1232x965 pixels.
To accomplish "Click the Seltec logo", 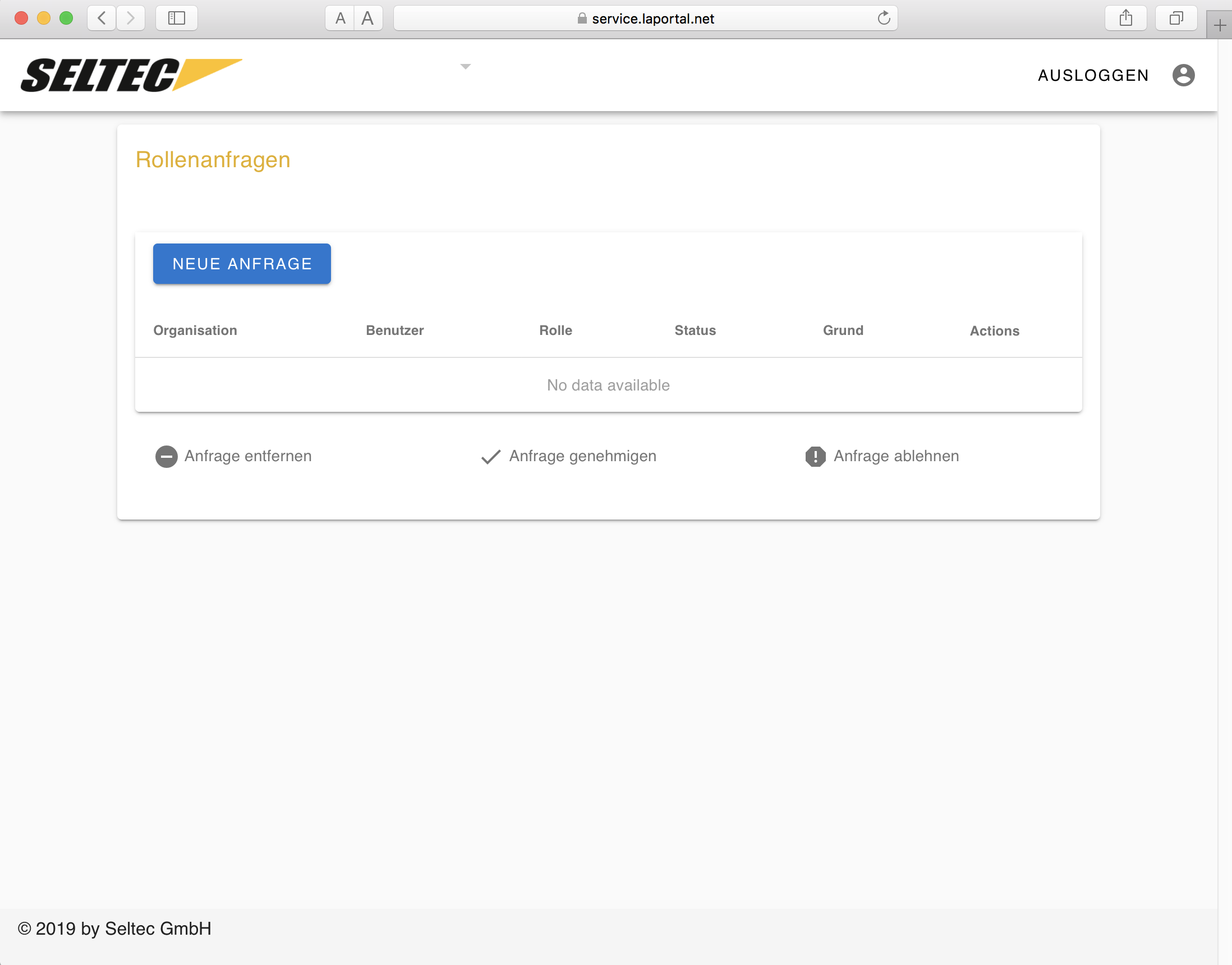I will 132,75.
